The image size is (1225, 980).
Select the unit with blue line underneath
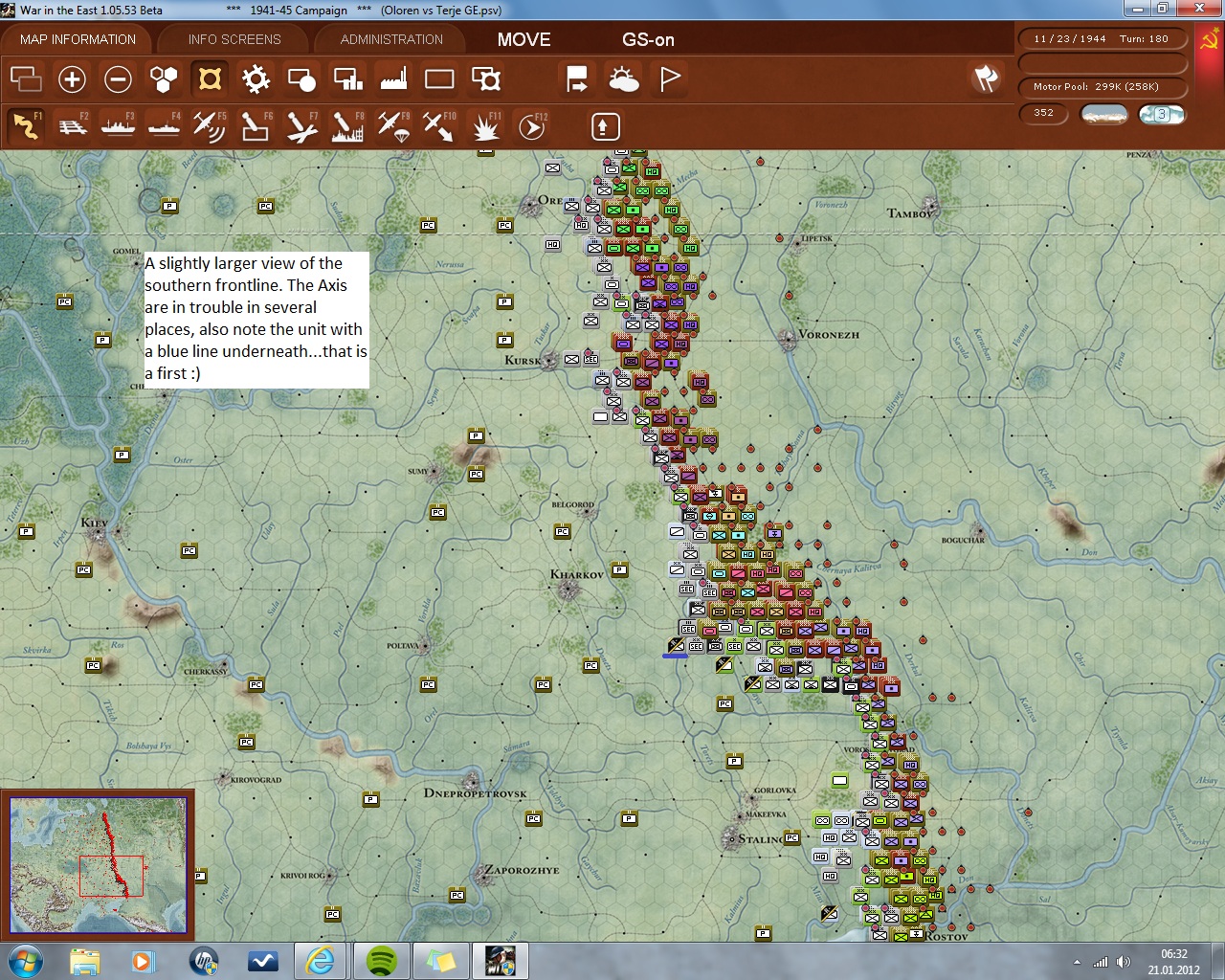coord(676,645)
